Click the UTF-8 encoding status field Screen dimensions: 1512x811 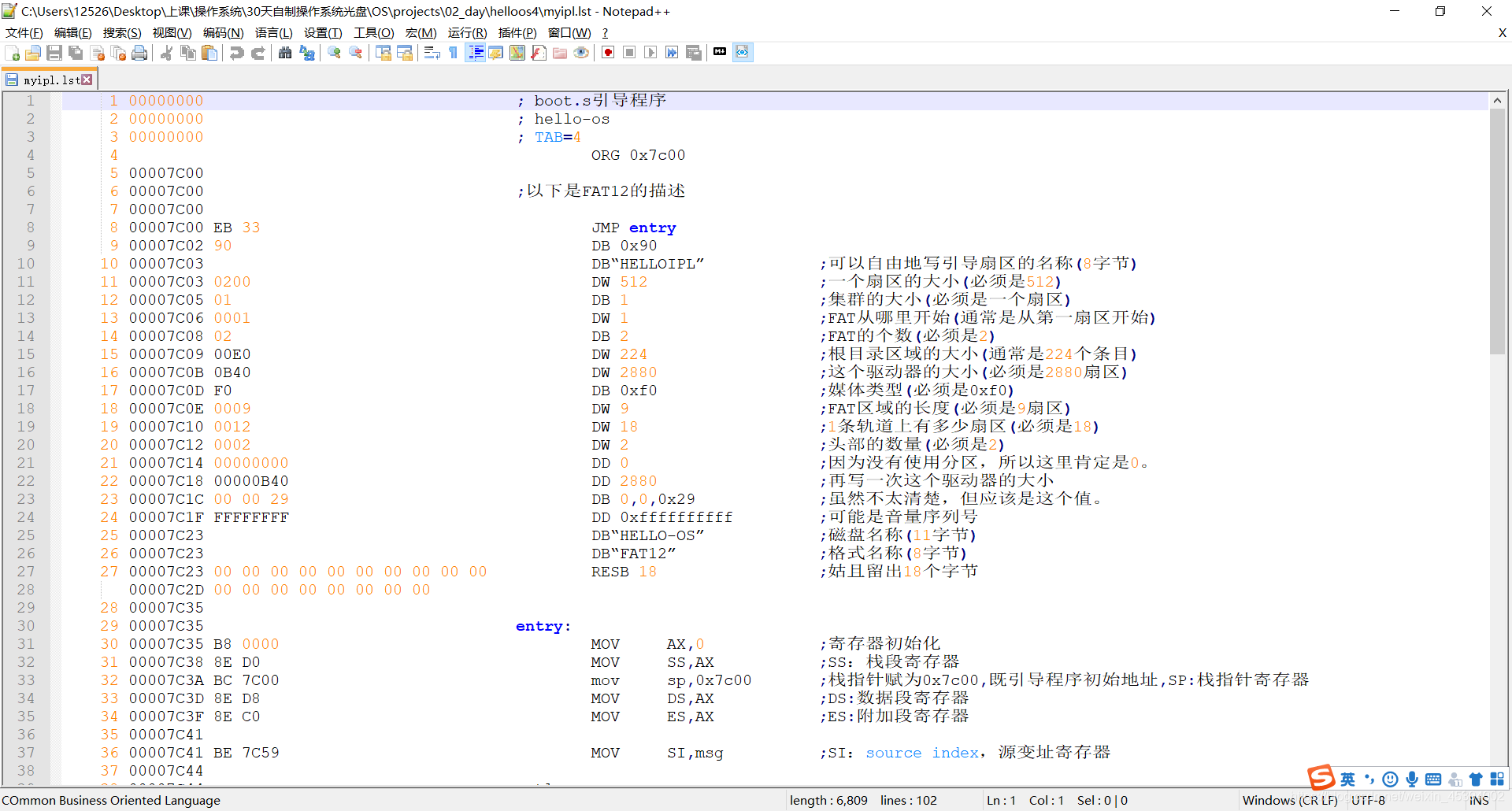coord(1369,800)
